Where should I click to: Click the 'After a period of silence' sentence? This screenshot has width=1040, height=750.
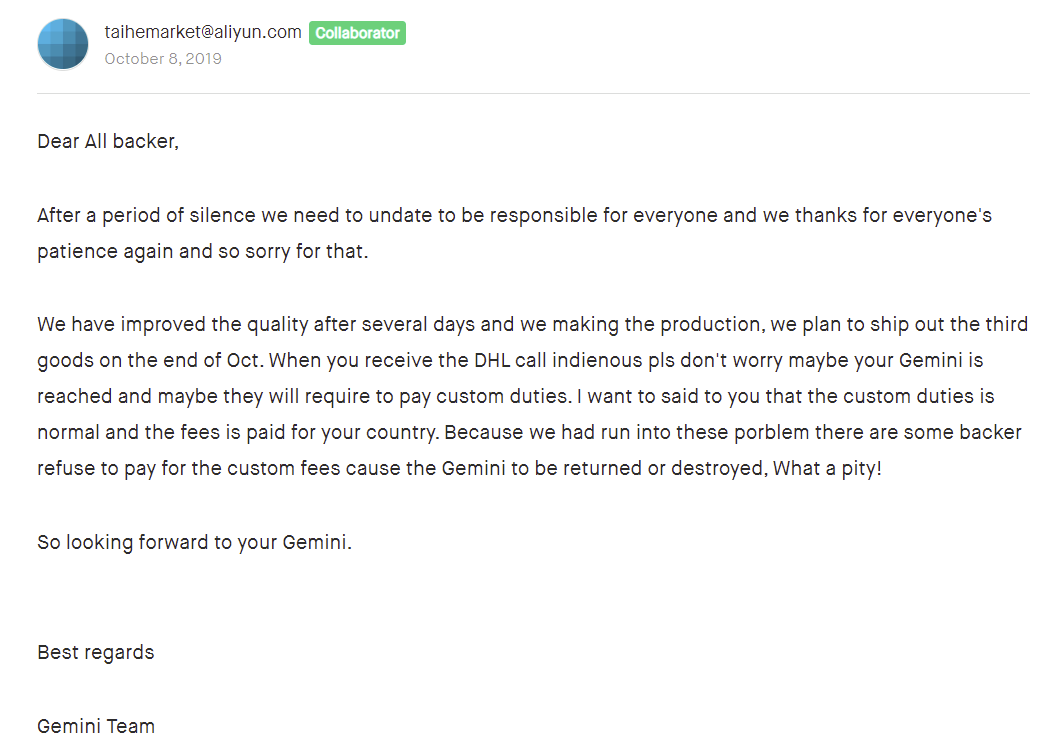[515, 216]
